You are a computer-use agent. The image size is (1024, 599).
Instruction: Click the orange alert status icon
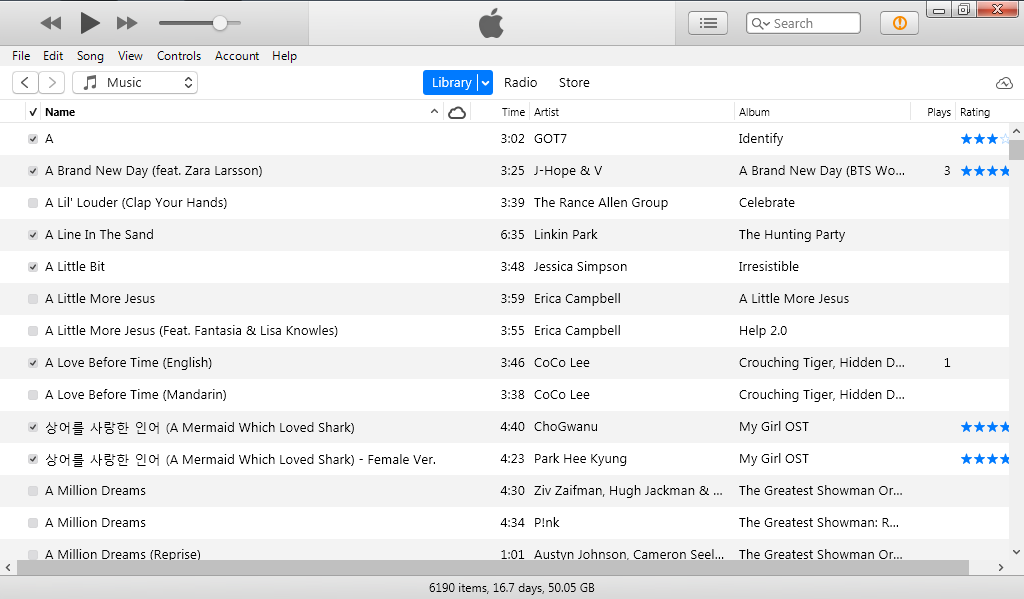(899, 23)
